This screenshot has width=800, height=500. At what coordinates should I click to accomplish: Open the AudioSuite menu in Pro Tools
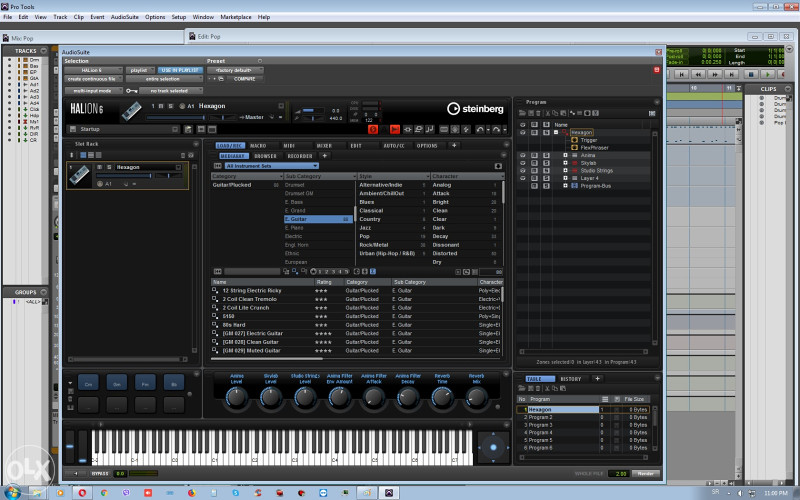coord(124,17)
